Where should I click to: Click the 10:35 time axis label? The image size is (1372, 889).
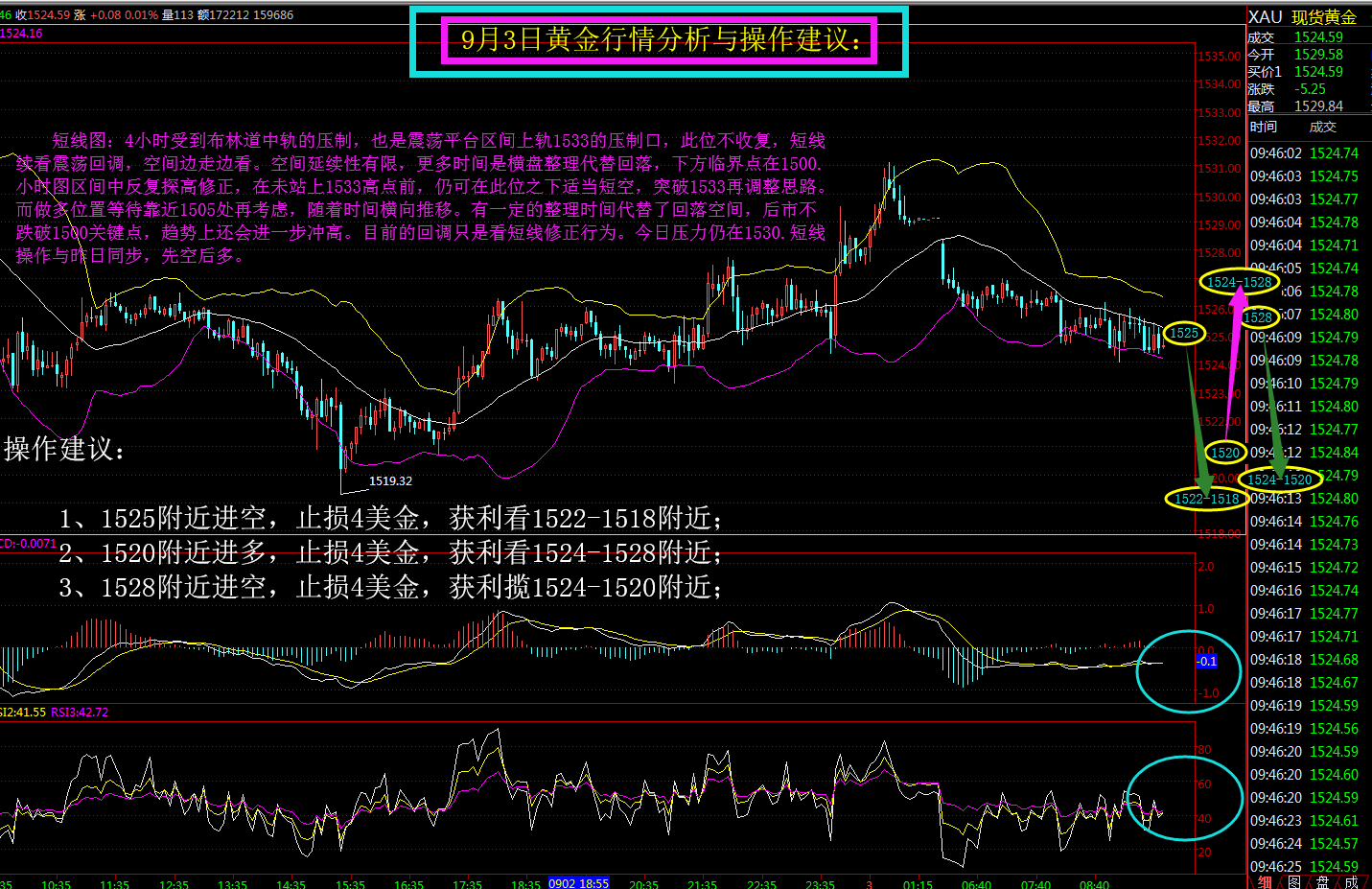[56, 883]
